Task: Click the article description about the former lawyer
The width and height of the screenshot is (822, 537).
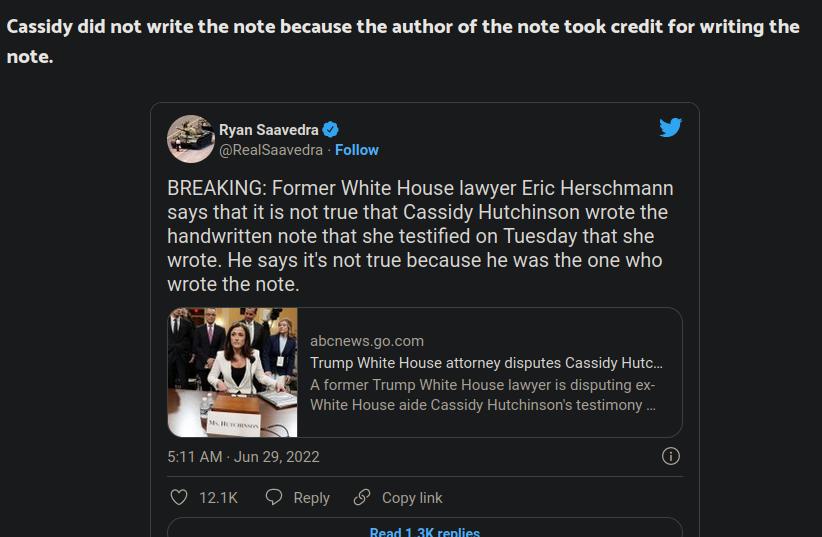Action: tap(483, 395)
